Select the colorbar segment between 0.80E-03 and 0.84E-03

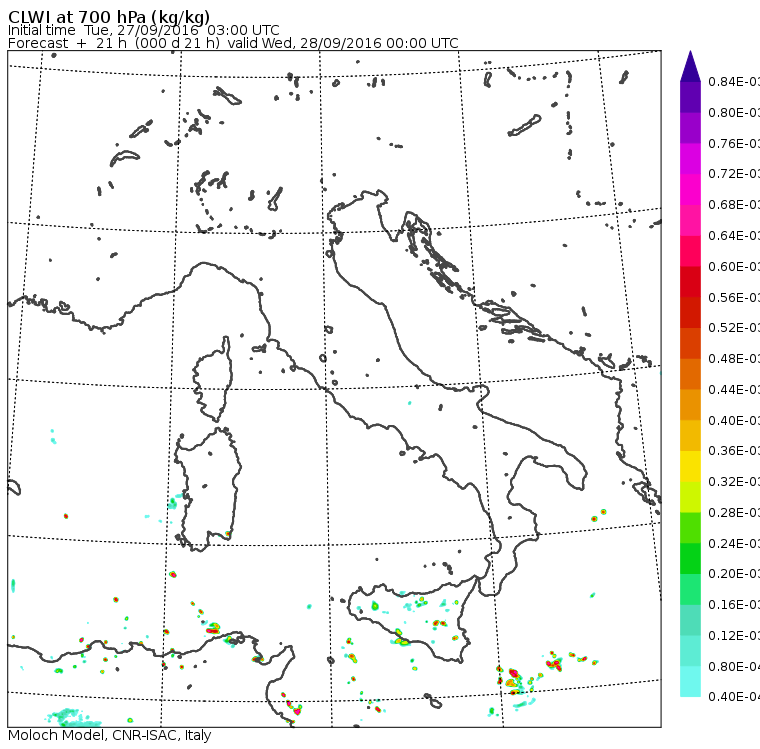[690, 97]
